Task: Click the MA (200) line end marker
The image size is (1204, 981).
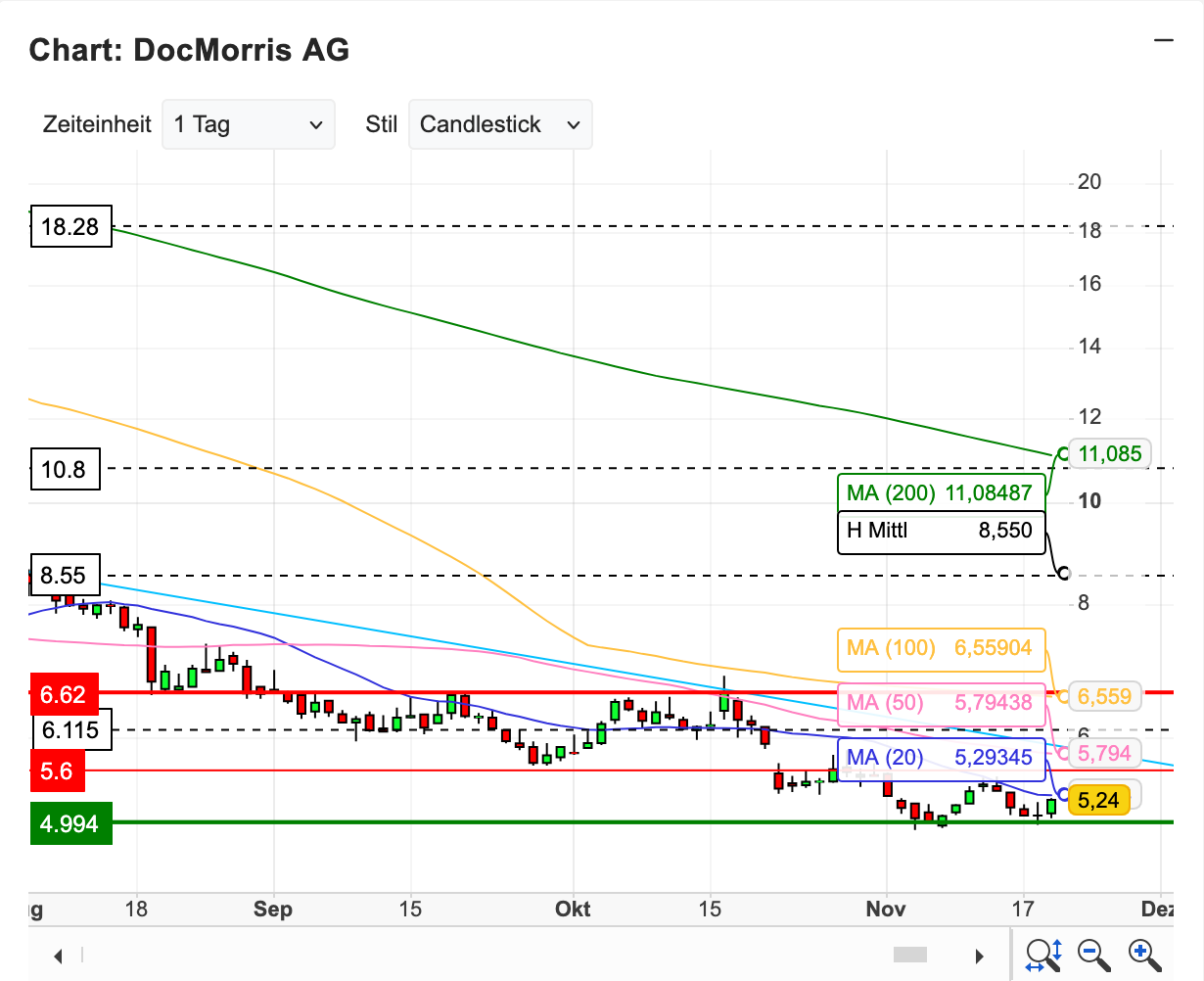Action: [1063, 453]
